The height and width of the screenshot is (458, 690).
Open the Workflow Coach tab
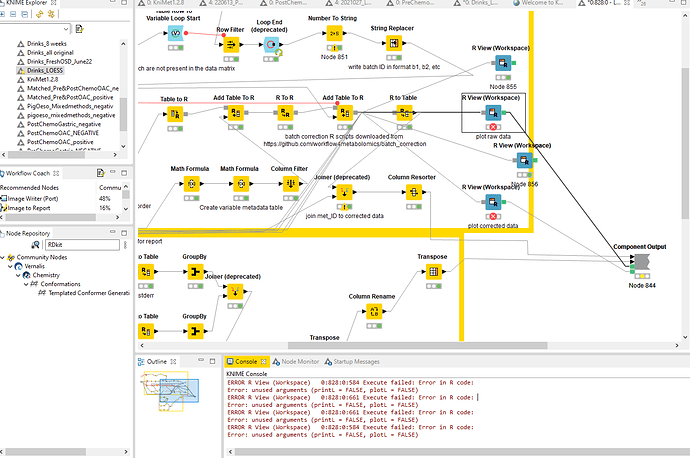click(29, 173)
